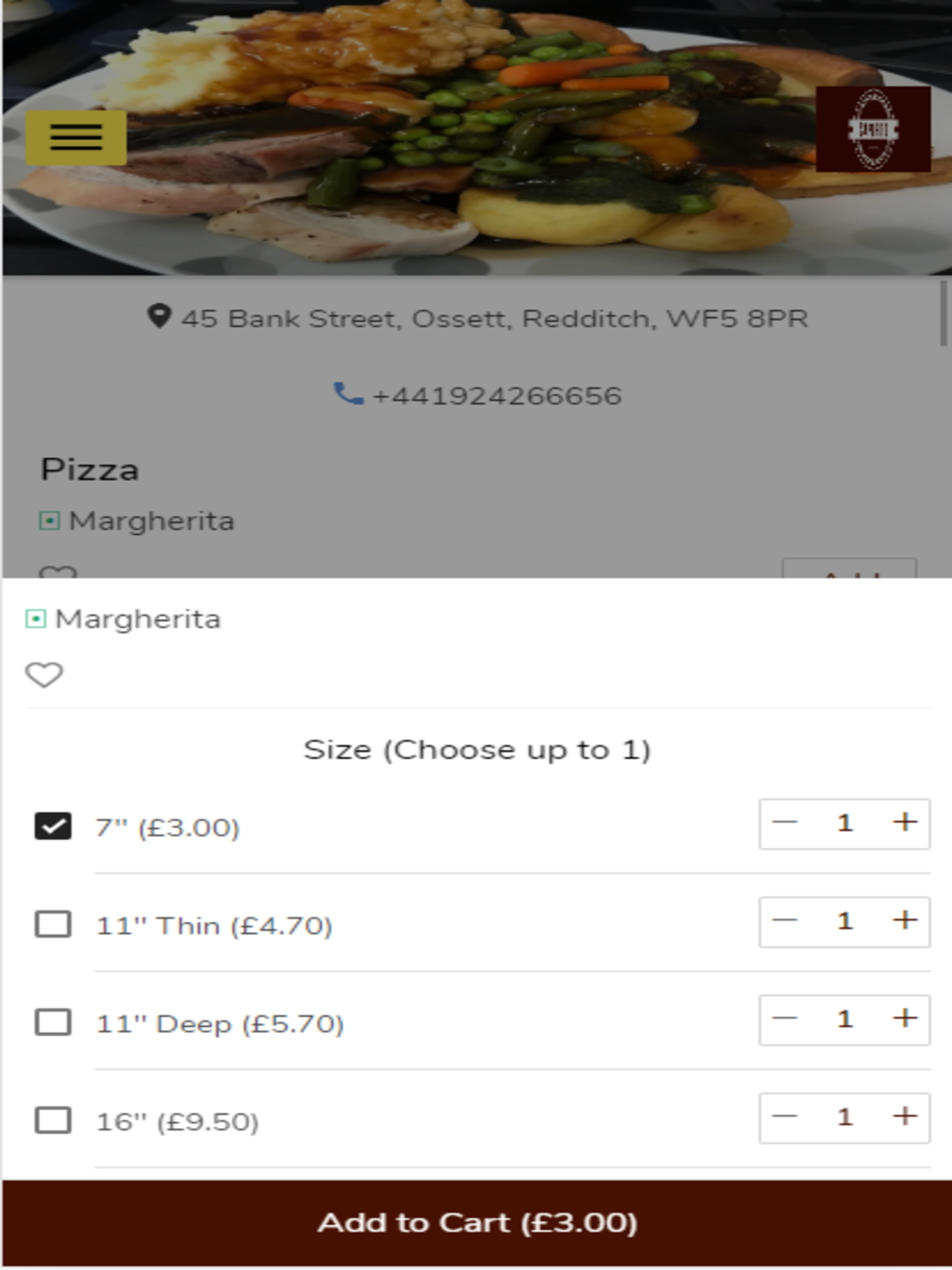Tick the 16" (£9.50) checkbox

coord(53,1121)
